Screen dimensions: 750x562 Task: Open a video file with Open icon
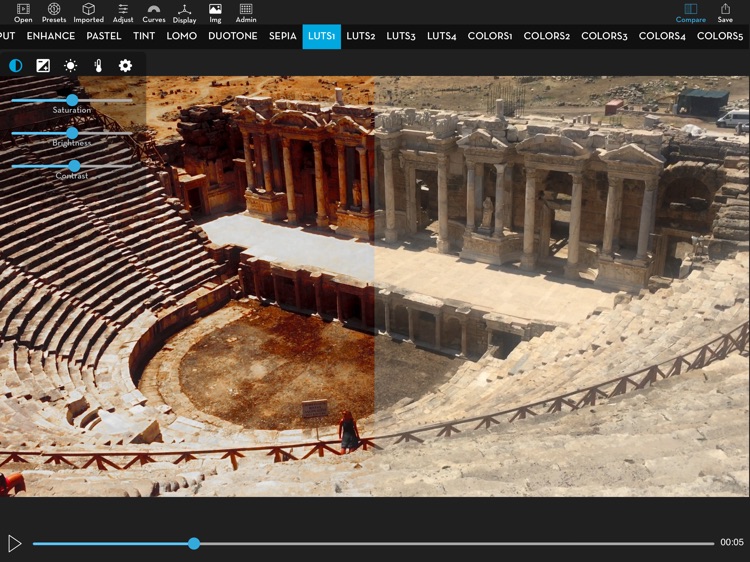click(x=23, y=13)
